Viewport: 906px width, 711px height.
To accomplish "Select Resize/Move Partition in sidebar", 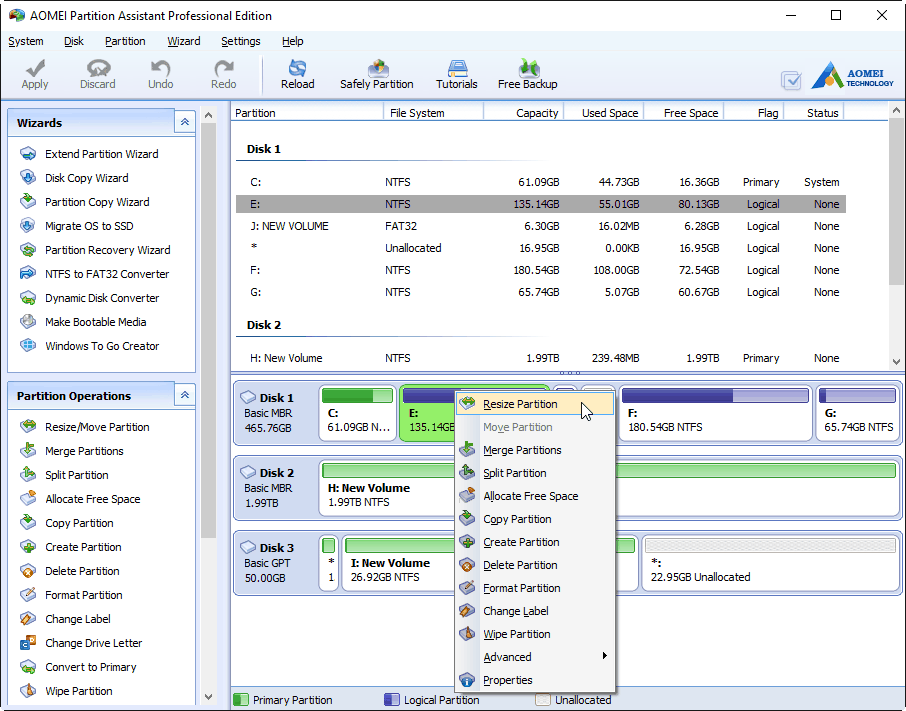I will pos(97,427).
